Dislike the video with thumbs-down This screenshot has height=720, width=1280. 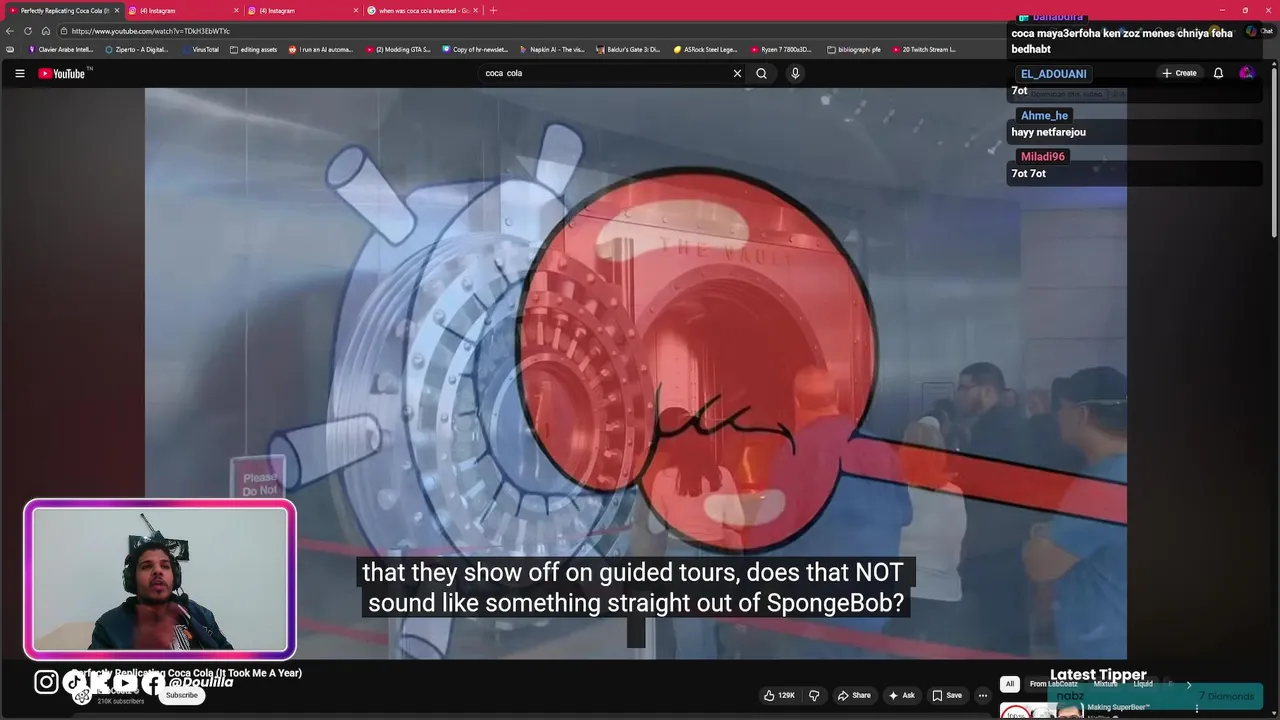(814, 695)
